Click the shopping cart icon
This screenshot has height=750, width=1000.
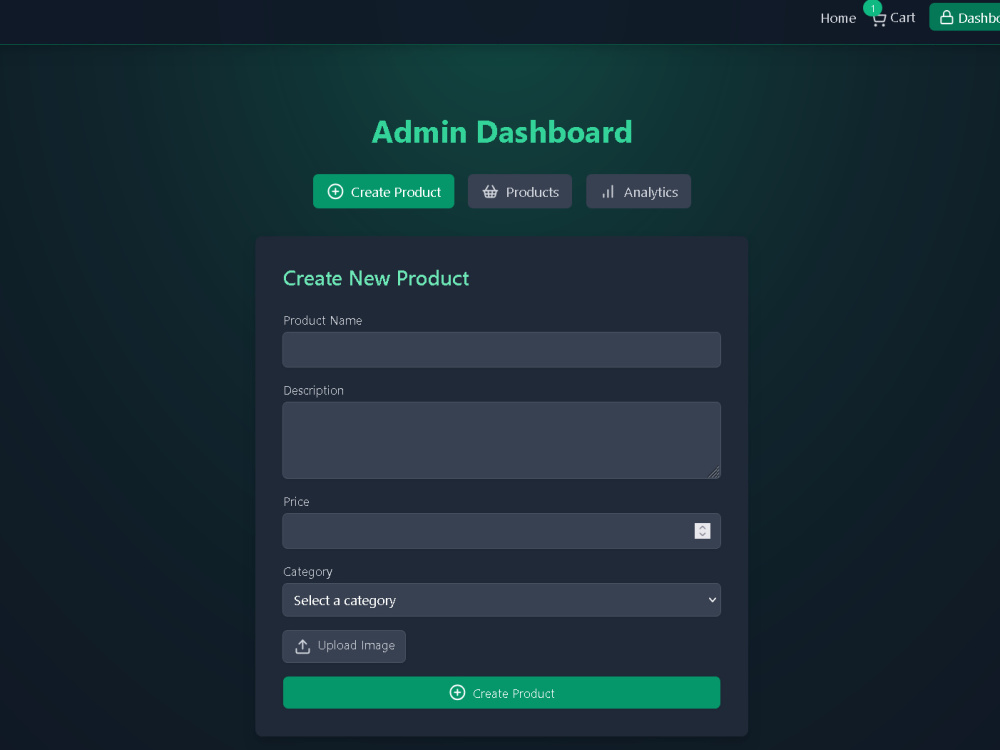pyautogui.click(x=879, y=20)
